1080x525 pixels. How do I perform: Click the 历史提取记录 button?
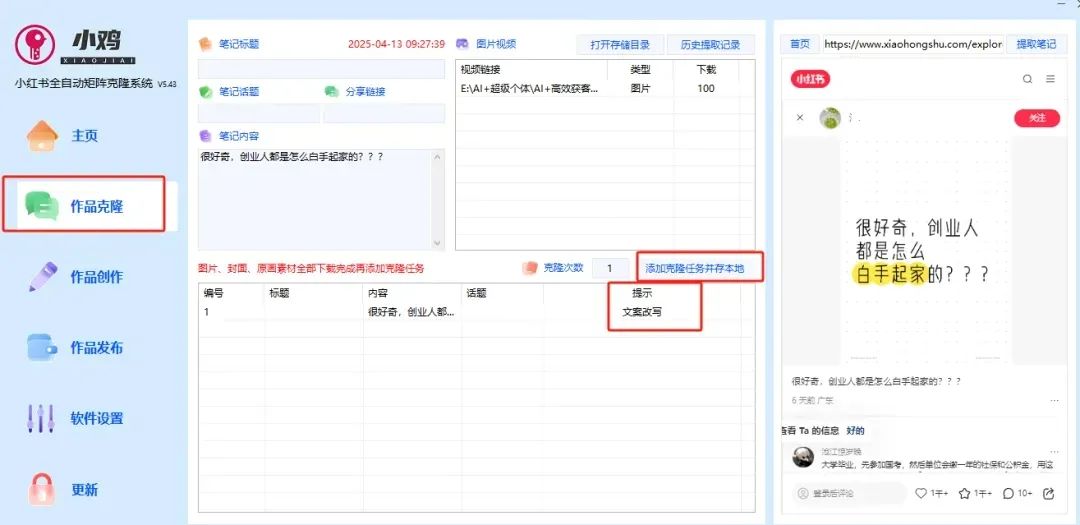710,45
